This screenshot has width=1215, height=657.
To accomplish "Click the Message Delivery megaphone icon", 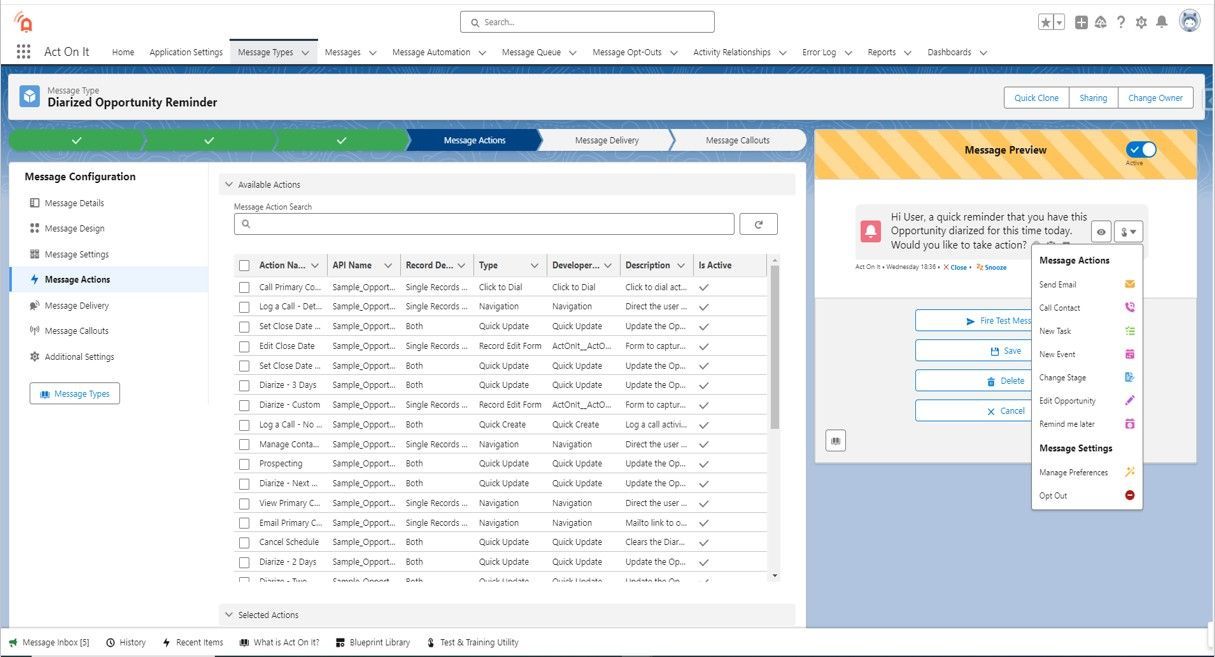I will (x=35, y=306).
